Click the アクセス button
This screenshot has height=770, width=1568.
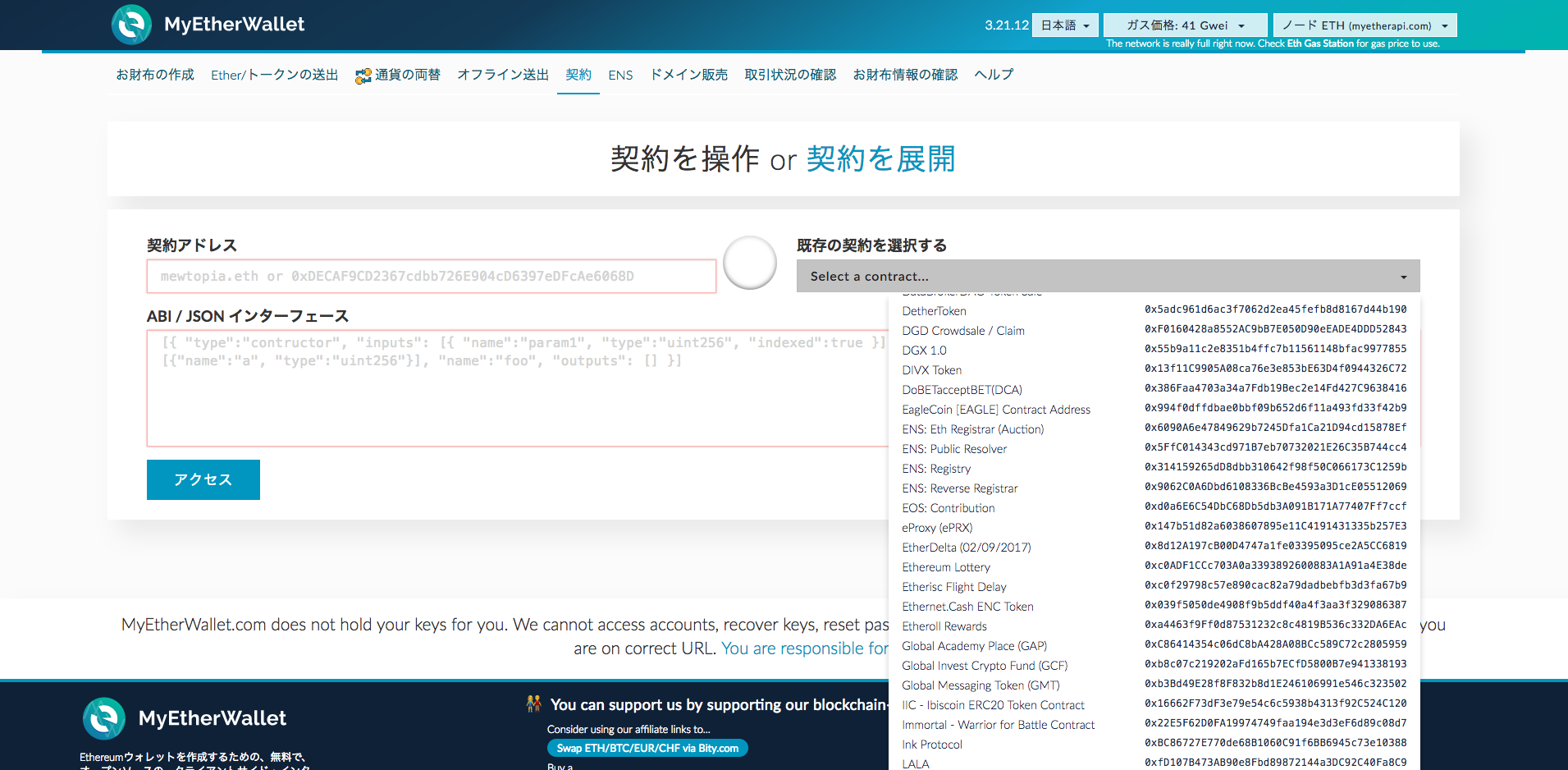pyautogui.click(x=203, y=479)
